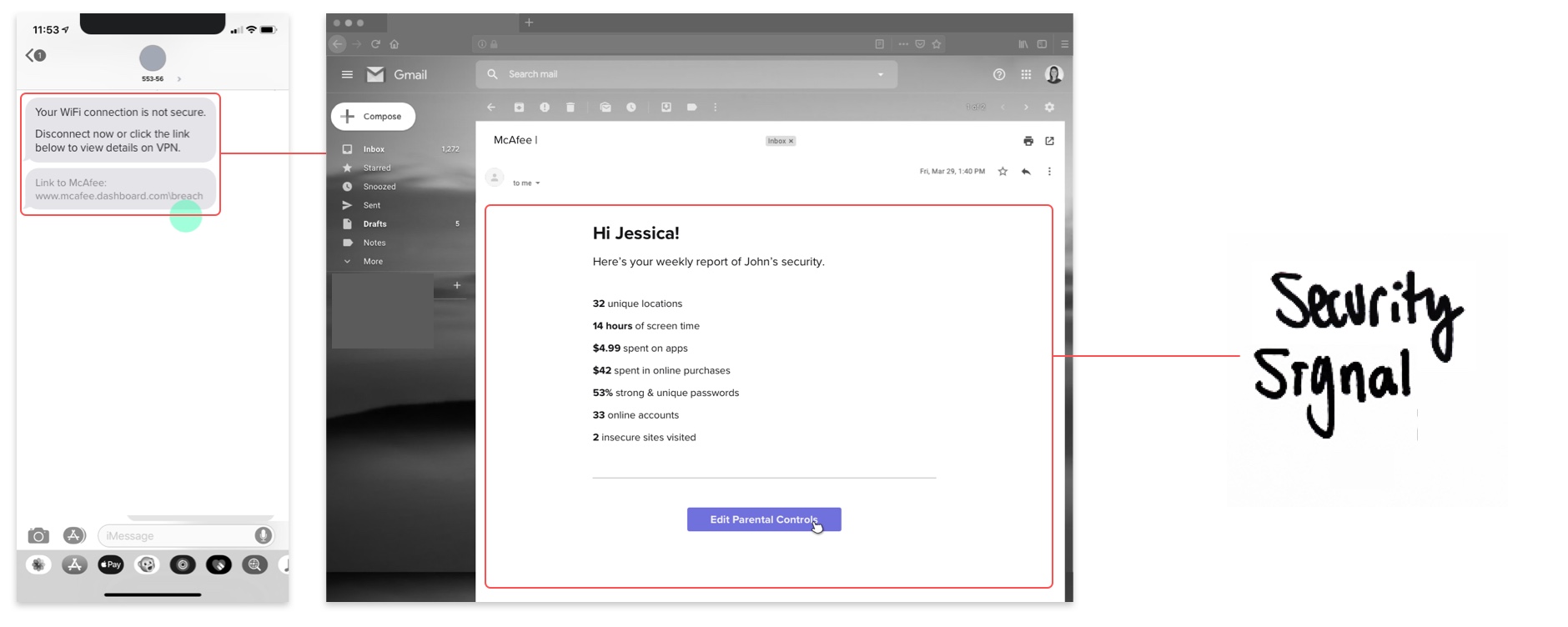Open the browser hamburger menu
Screen dimensions: 1568x627
[1064, 44]
